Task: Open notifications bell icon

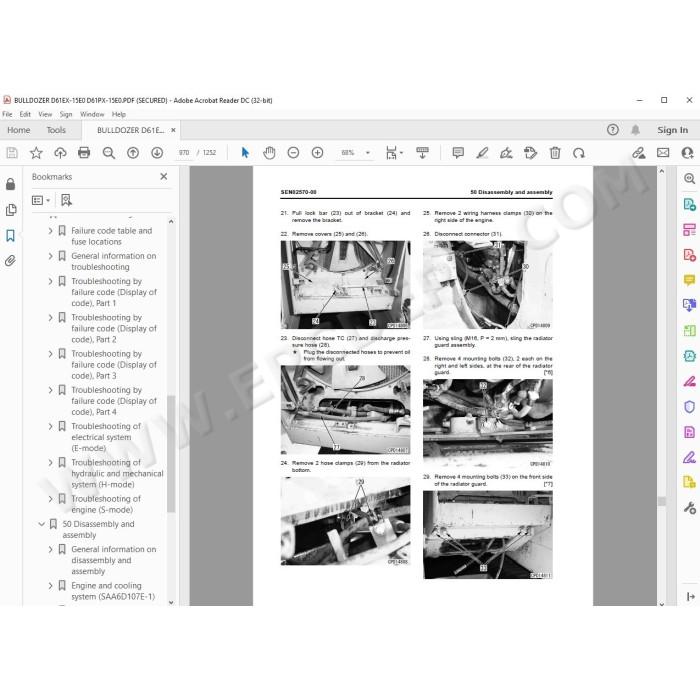Action: [635, 130]
